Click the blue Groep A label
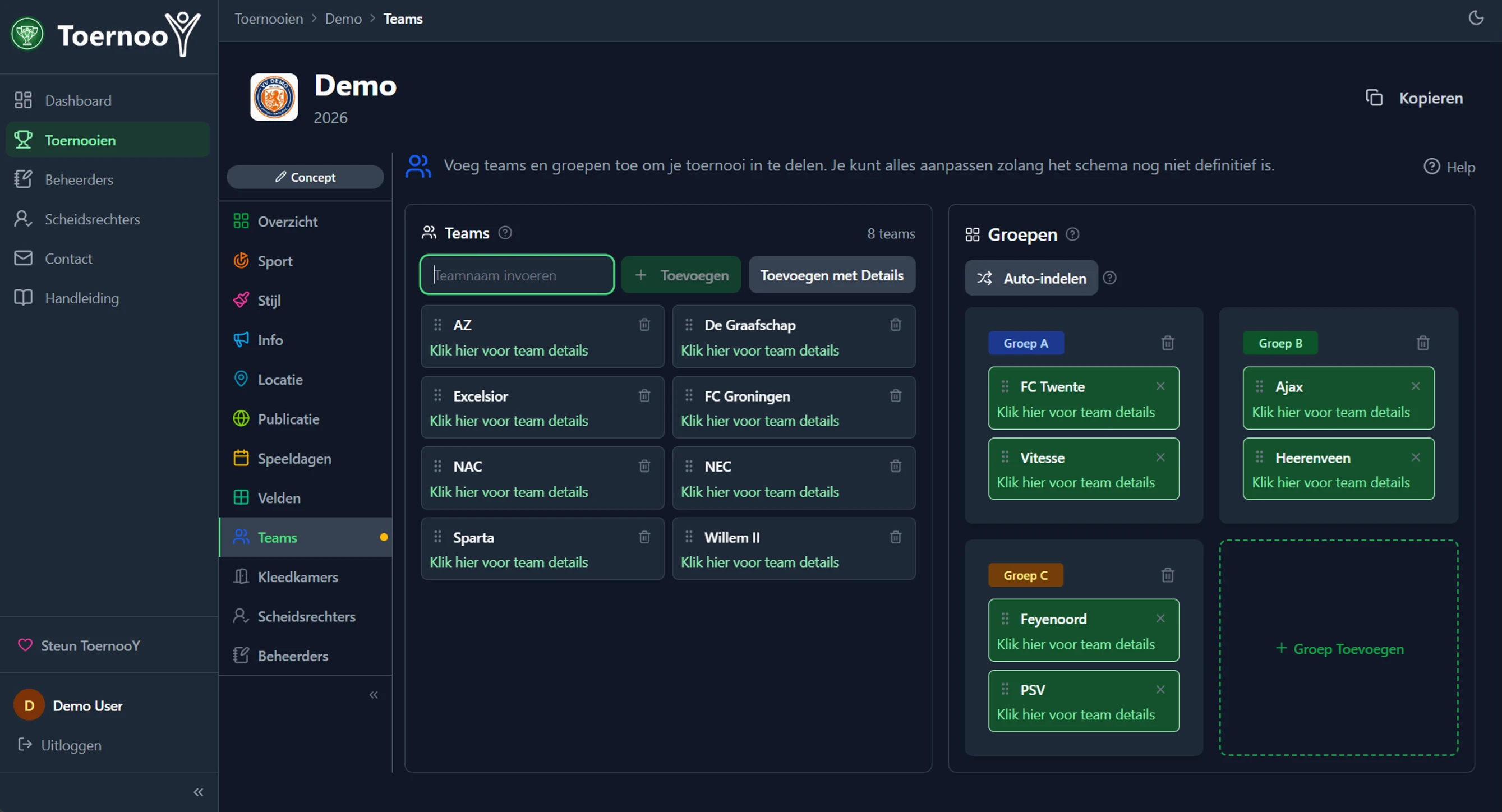The width and height of the screenshot is (1502, 812). click(1026, 343)
